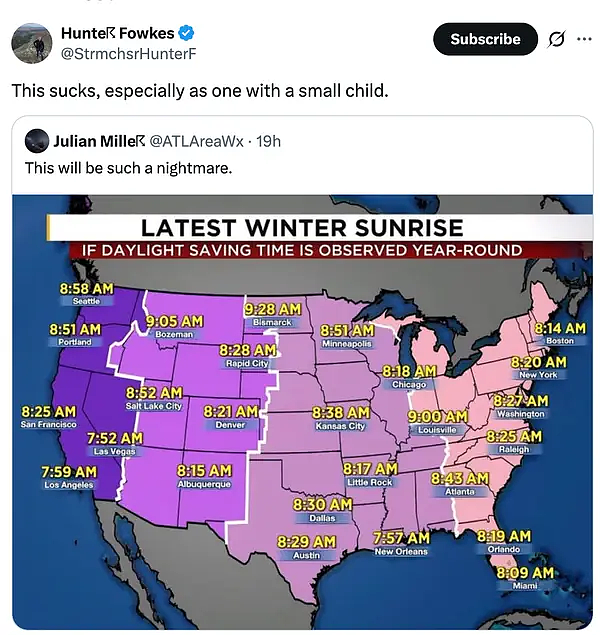Click Hunter Fowkes display name

117,33
